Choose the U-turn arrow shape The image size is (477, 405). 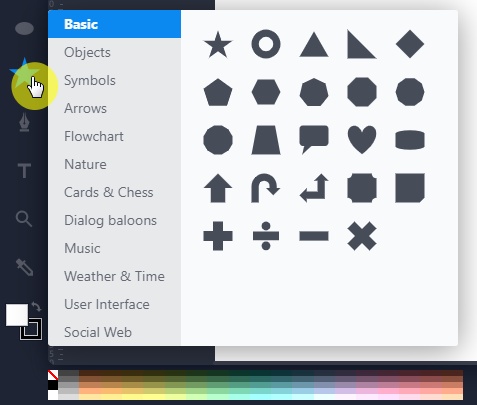click(x=265, y=188)
